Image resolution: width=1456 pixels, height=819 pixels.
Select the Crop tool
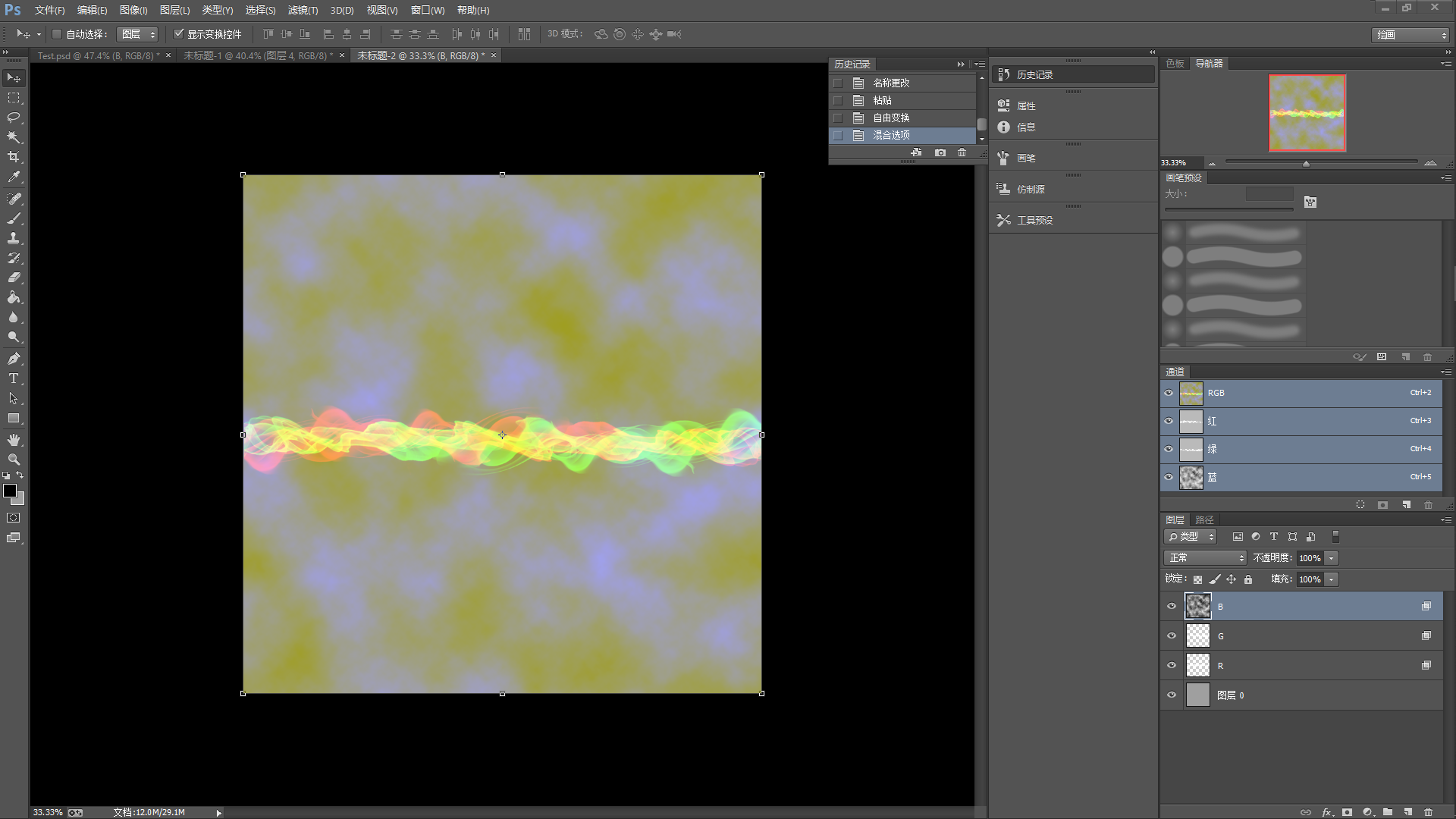point(14,157)
